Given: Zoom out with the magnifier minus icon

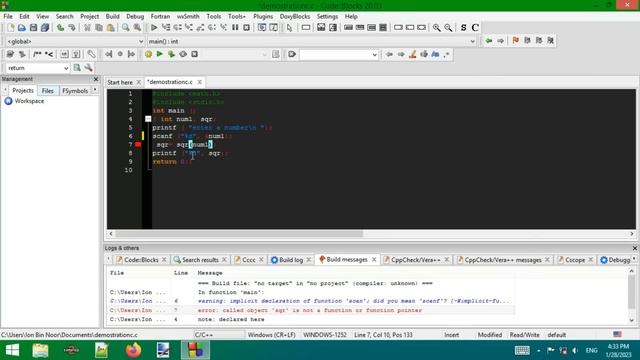Looking at the screenshot, I should (448, 28).
